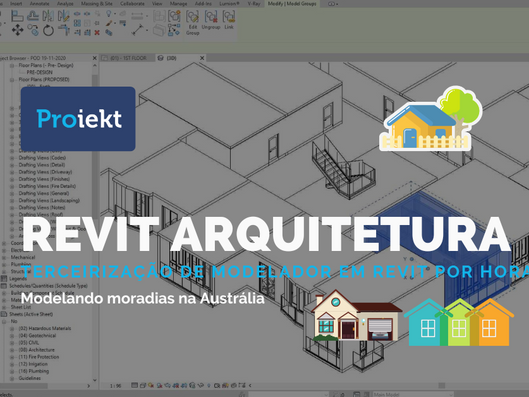Close the (3D) view tab

pos(202,58)
